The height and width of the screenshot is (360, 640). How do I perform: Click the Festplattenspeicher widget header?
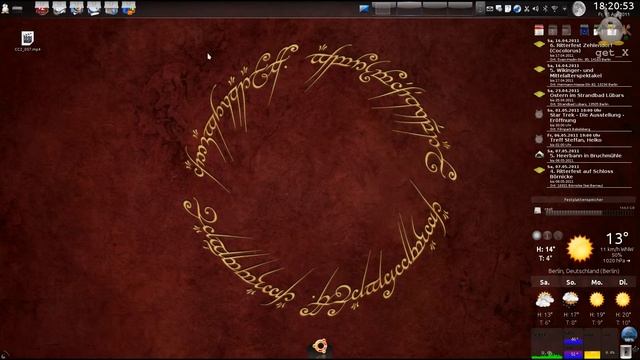(583, 200)
